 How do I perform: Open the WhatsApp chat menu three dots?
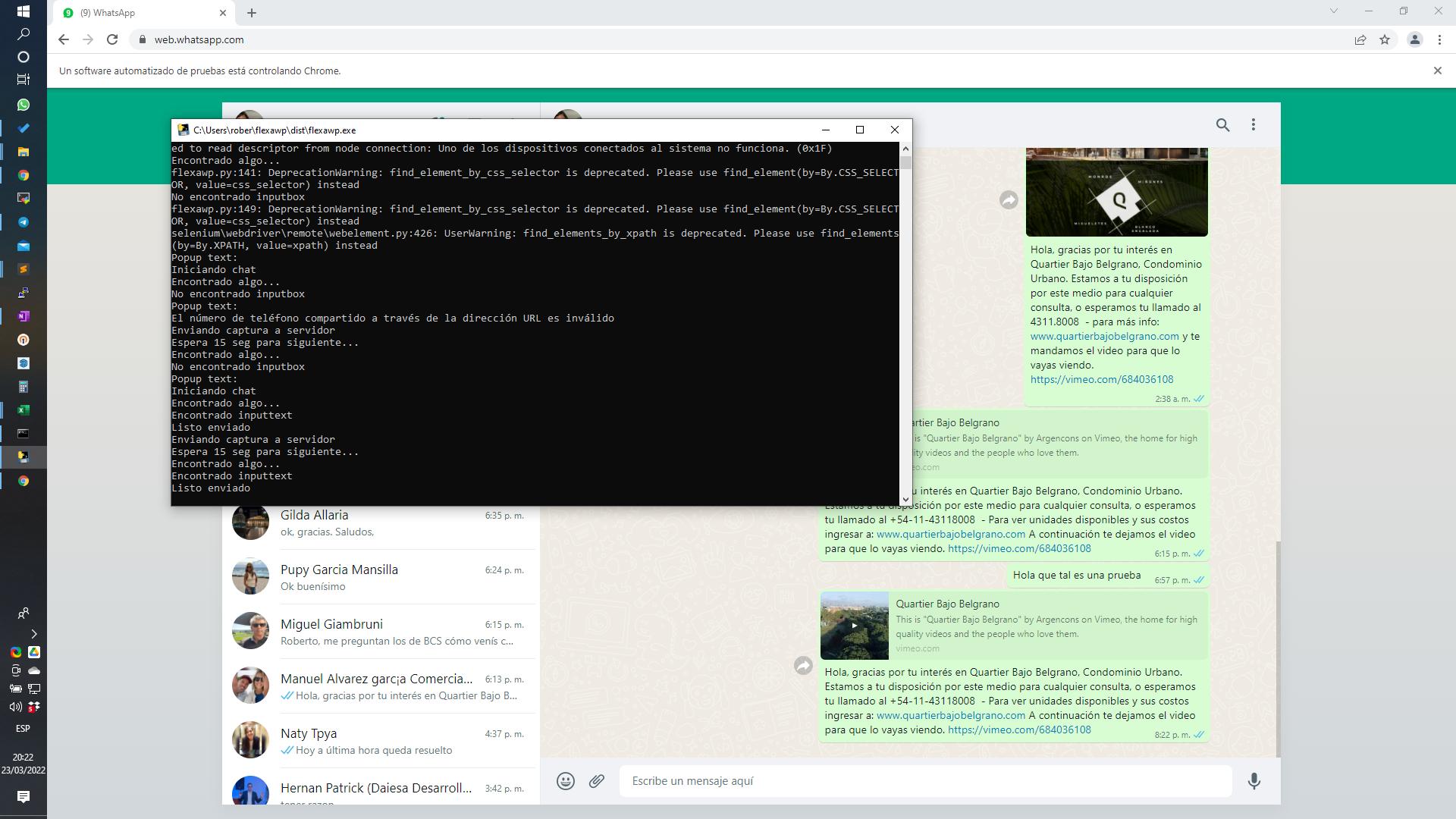pyautogui.click(x=1254, y=125)
